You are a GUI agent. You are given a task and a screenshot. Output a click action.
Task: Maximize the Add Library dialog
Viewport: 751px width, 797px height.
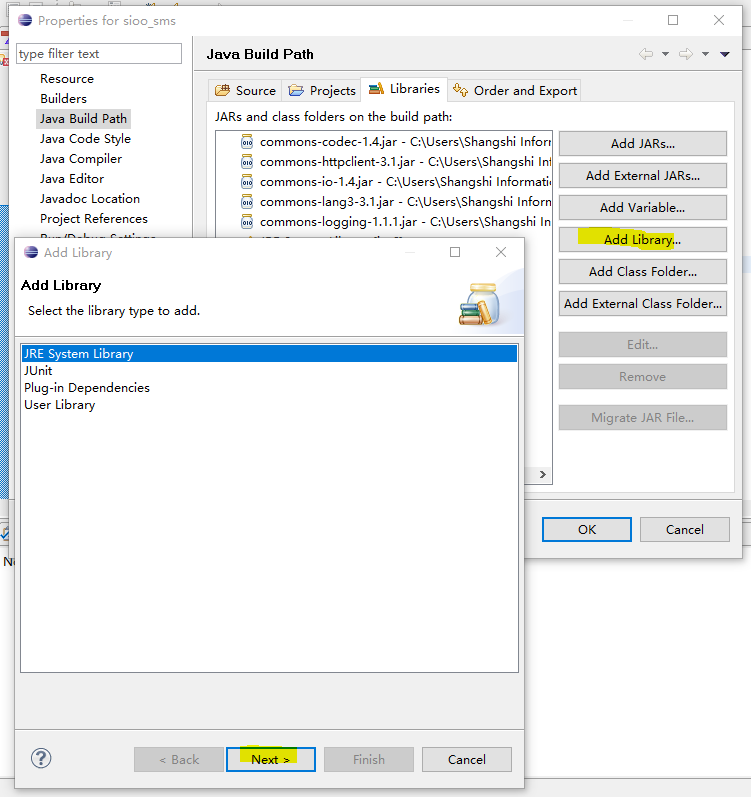(455, 252)
